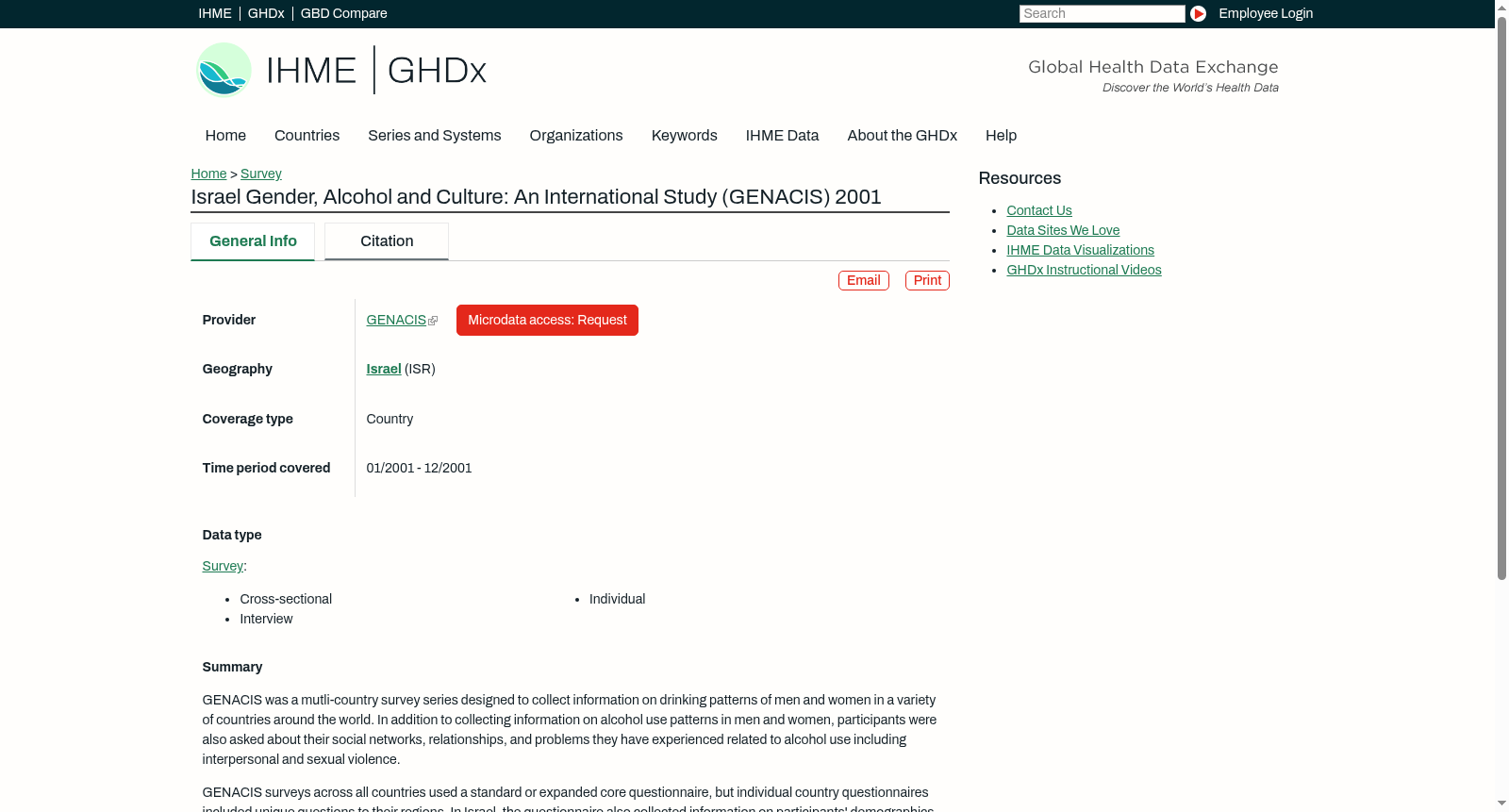Click 'Discover the World's Health Data' tagline

(1190, 88)
